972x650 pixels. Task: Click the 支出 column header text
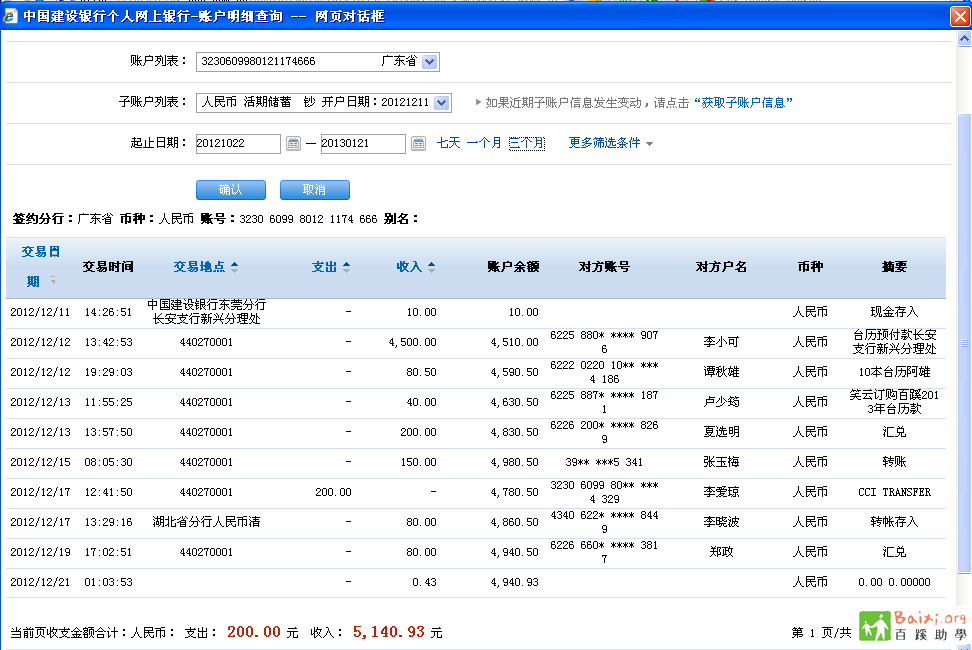pos(324,267)
